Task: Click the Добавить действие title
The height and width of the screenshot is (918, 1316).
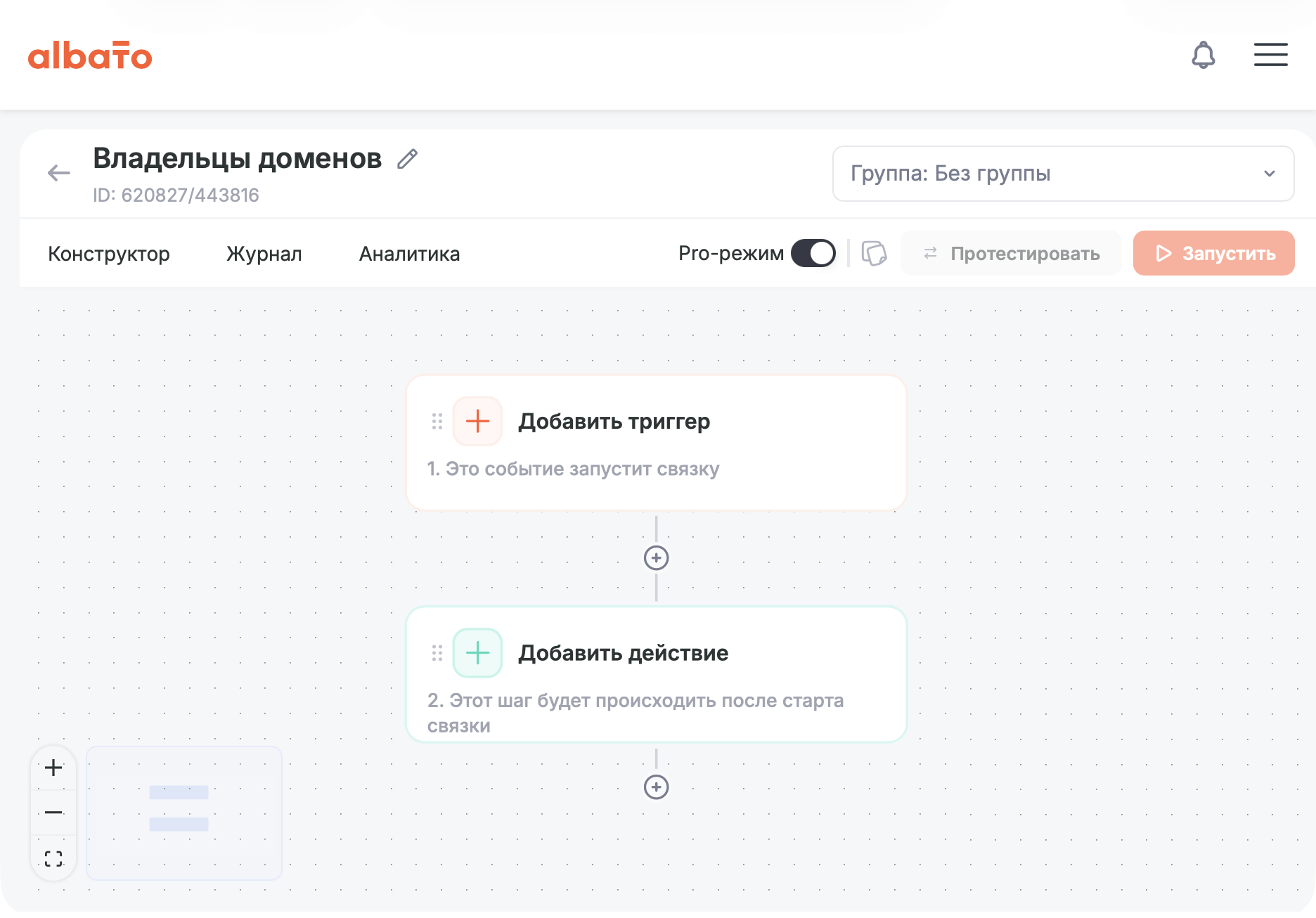Action: [624, 653]
